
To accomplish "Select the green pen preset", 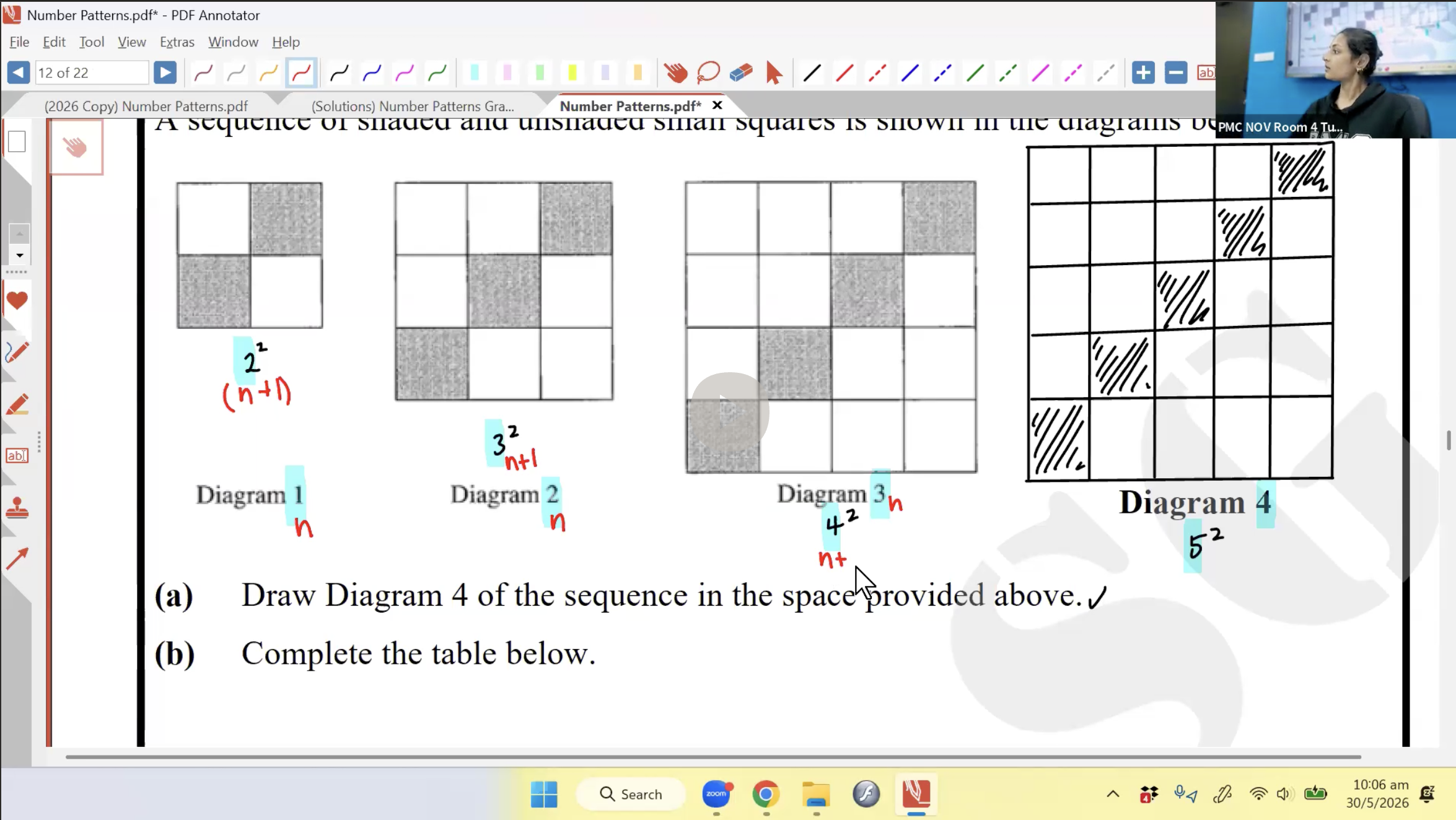I will click(437, 73).
